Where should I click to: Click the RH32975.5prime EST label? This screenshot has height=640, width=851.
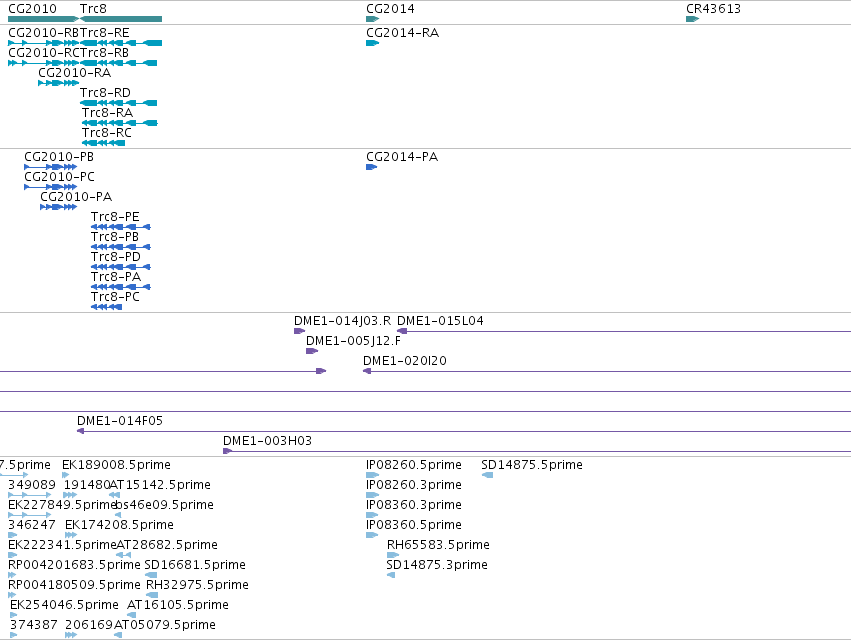coord(198,585)
